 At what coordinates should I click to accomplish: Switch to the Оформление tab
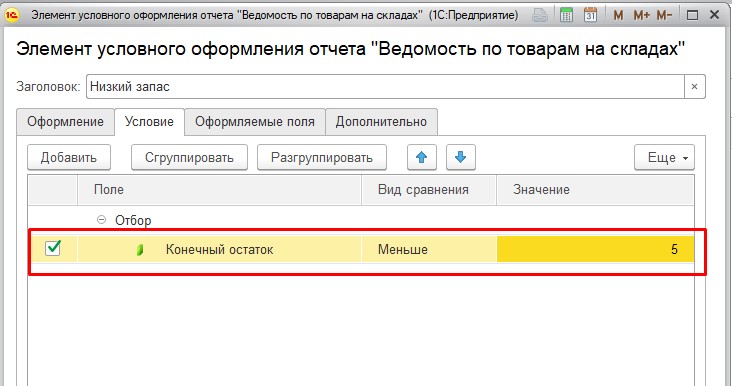[65, 122]
